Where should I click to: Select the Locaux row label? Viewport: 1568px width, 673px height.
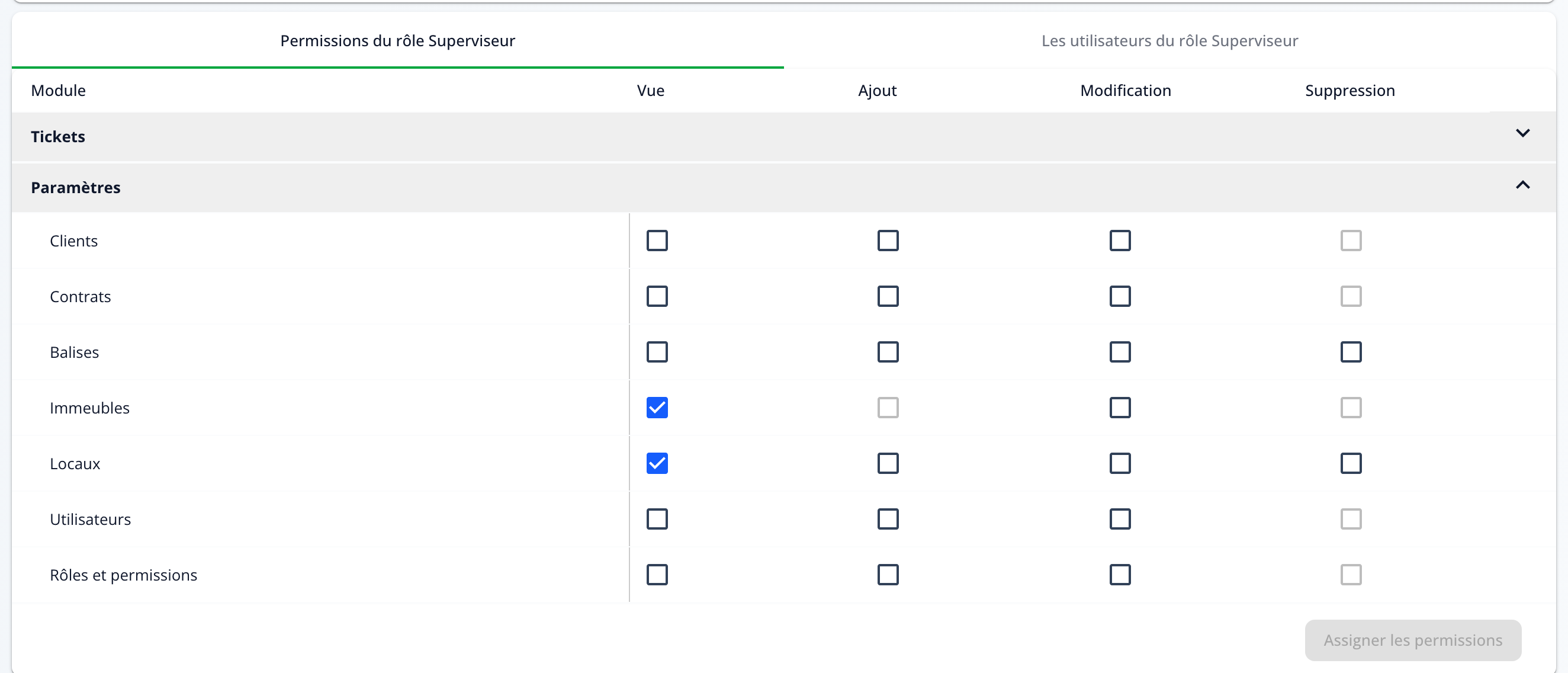pos(75,463)
